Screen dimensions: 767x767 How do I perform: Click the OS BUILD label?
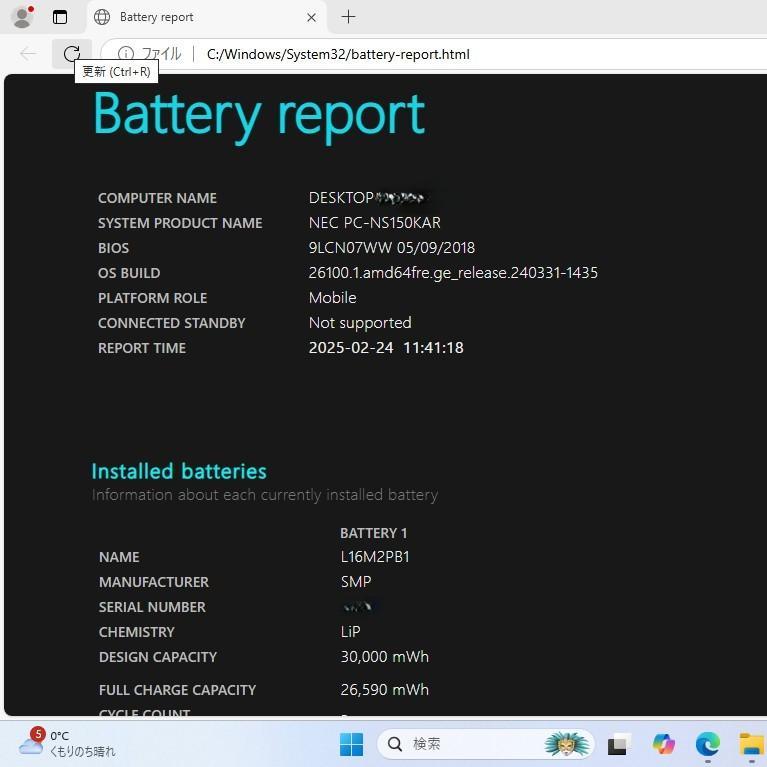point(129,273)
